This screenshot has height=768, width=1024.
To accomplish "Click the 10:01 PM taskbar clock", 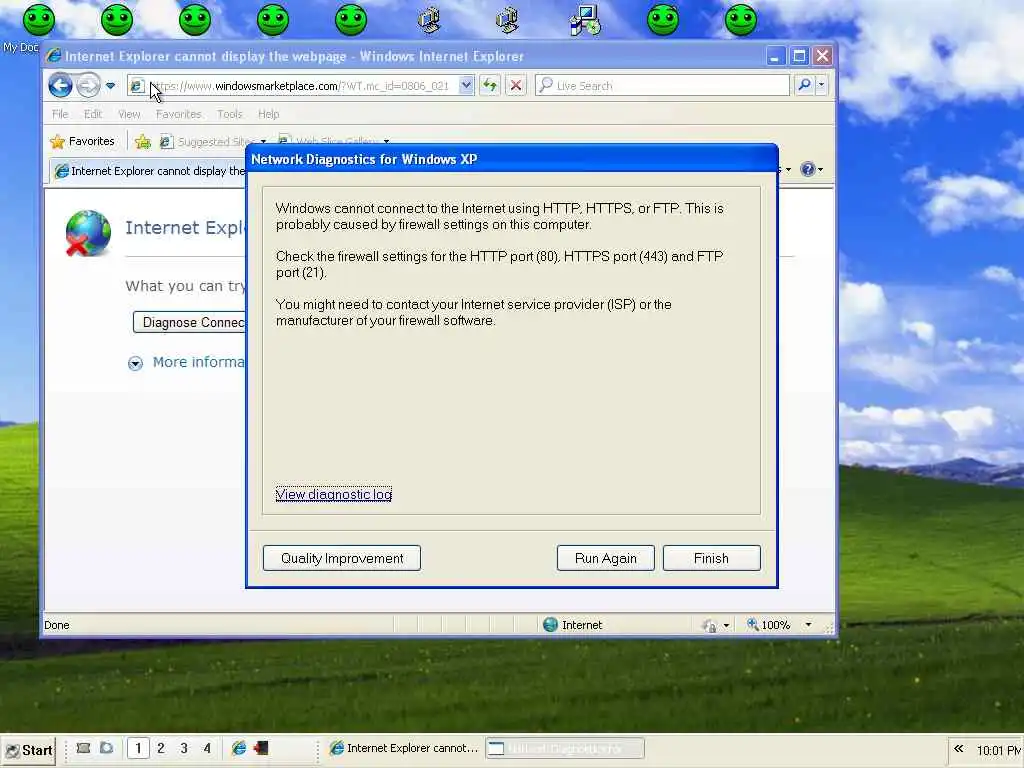I will click(x=999, y=751).
